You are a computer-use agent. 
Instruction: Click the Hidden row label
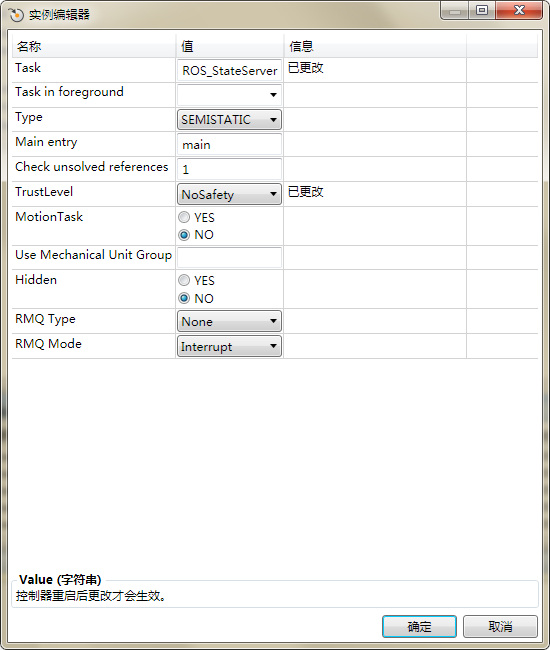pos(36,280)
